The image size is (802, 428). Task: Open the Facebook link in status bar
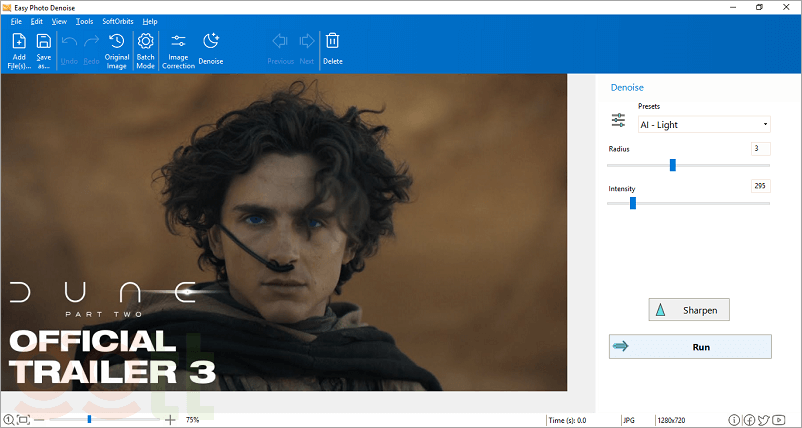(x=749, y=420)
